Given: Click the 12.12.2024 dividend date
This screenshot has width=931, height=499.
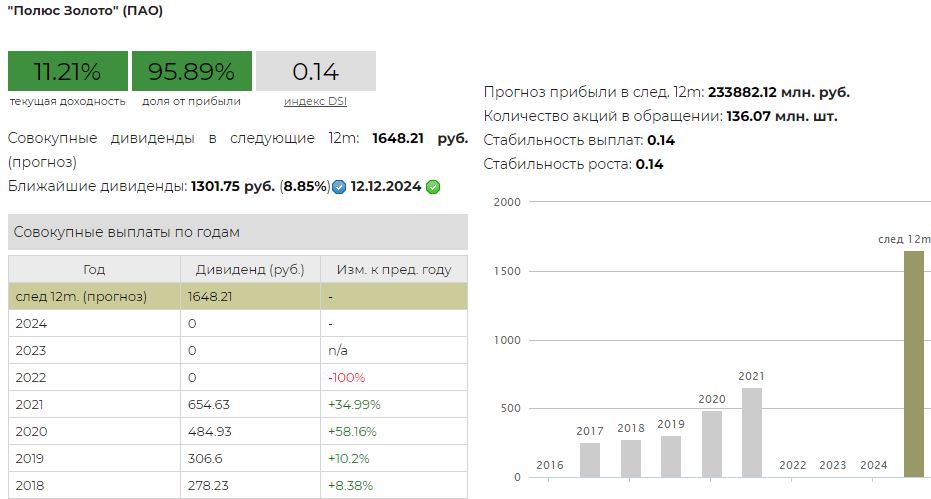Looking at the screenshot, I should [386, 187].
